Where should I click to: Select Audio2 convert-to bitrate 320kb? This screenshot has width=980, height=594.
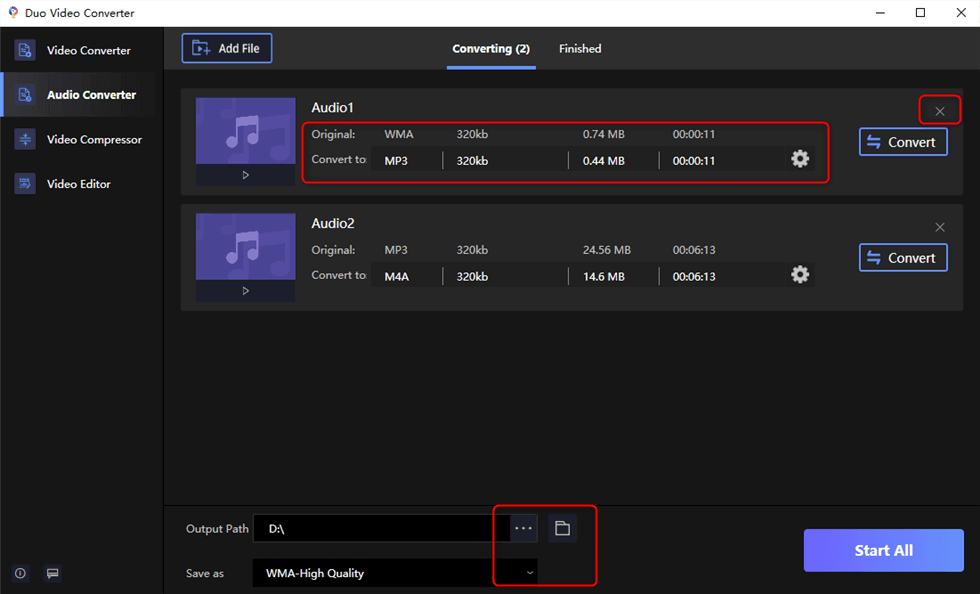tap(472, 276)
